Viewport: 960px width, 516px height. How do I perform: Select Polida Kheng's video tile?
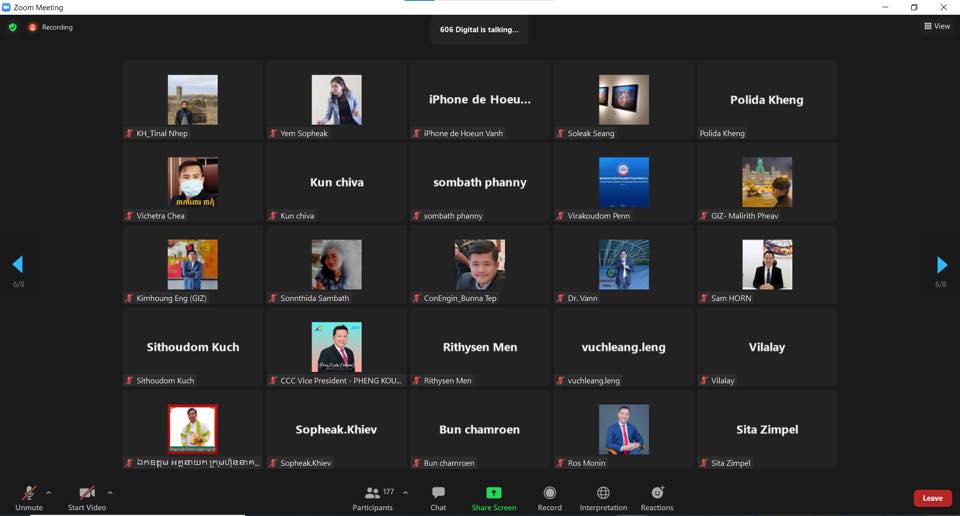pyautogui.click(x=767, y=100)
